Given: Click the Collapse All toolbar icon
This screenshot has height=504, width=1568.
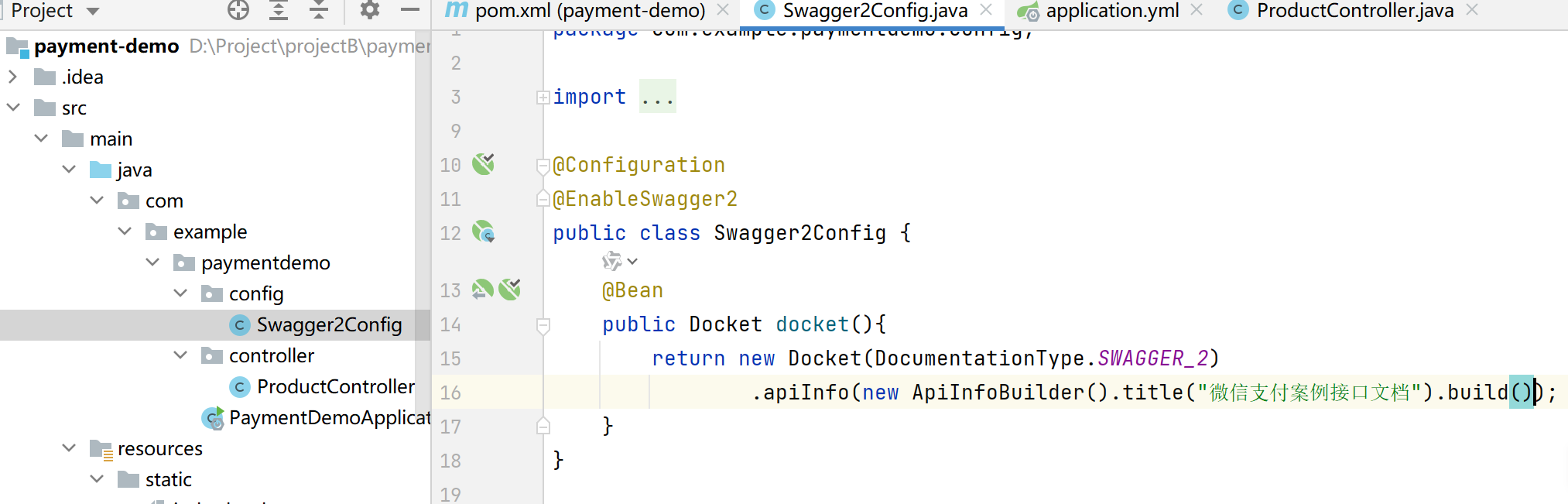Looking at the screenshot, I should tap(319, 10).
